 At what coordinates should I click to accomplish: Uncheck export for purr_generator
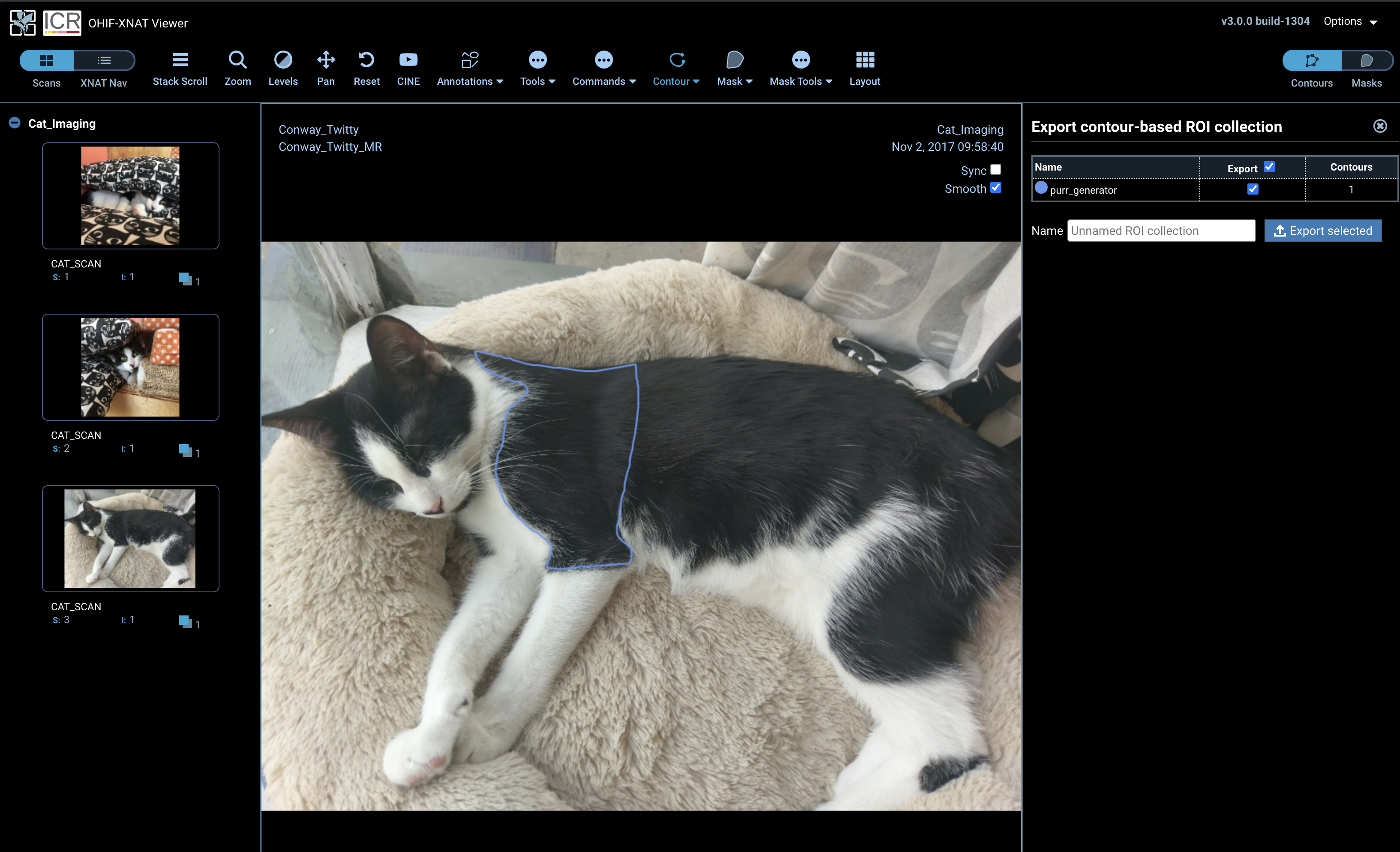(x=1252, y=189)
